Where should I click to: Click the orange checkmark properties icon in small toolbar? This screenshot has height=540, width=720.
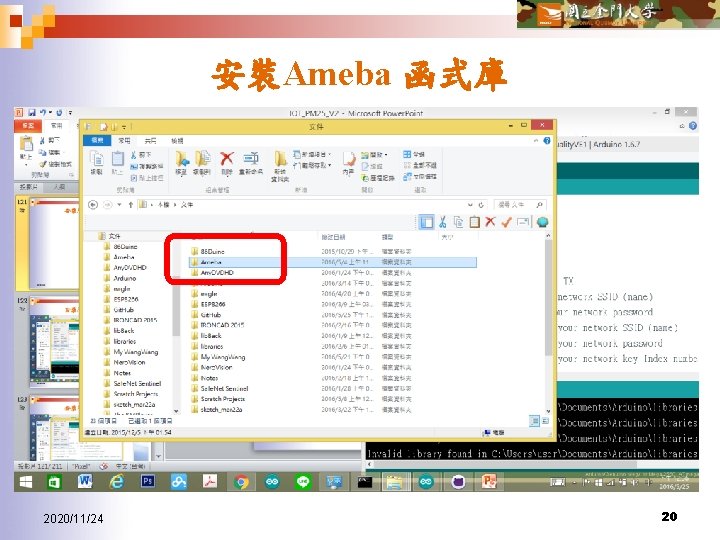coord(506,222)
